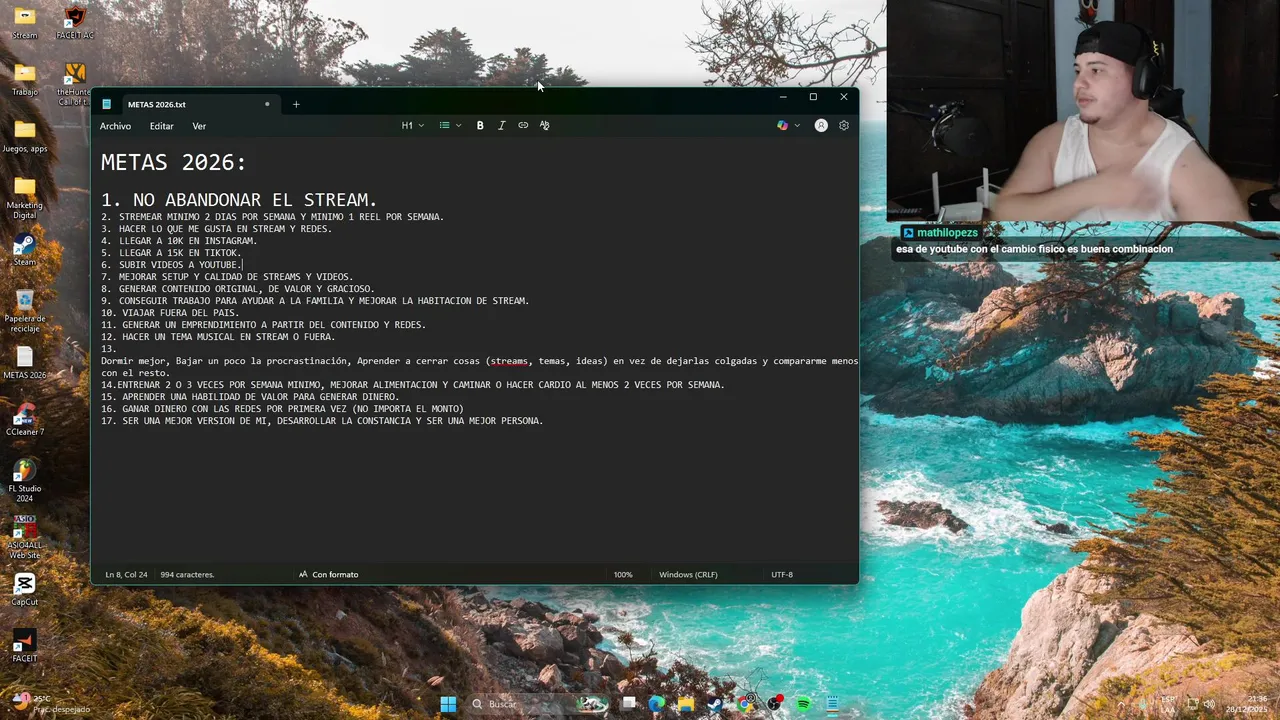Viewport: 1280px width, 720px height.
Task: Select the METAS 2026 desktop file
Action: pos(25,363)
